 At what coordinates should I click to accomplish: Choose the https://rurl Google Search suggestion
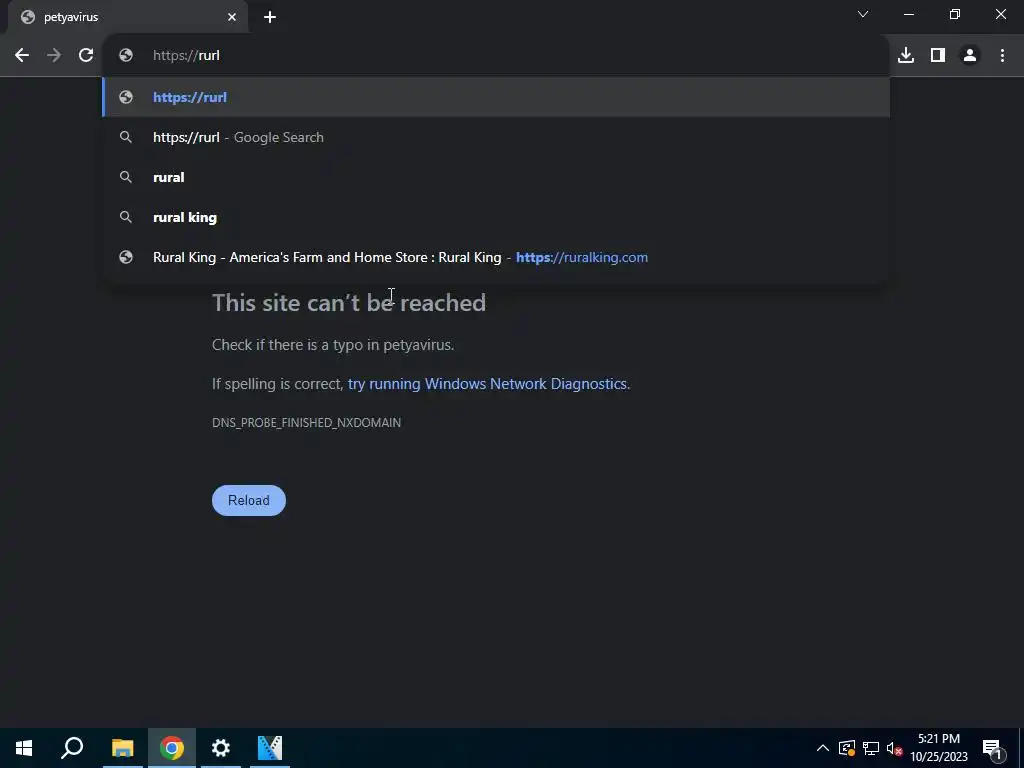496,137
